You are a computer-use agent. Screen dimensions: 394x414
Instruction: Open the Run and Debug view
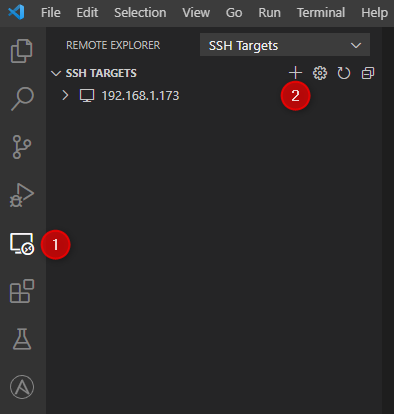pyautogui.click(x=22, y=195)
